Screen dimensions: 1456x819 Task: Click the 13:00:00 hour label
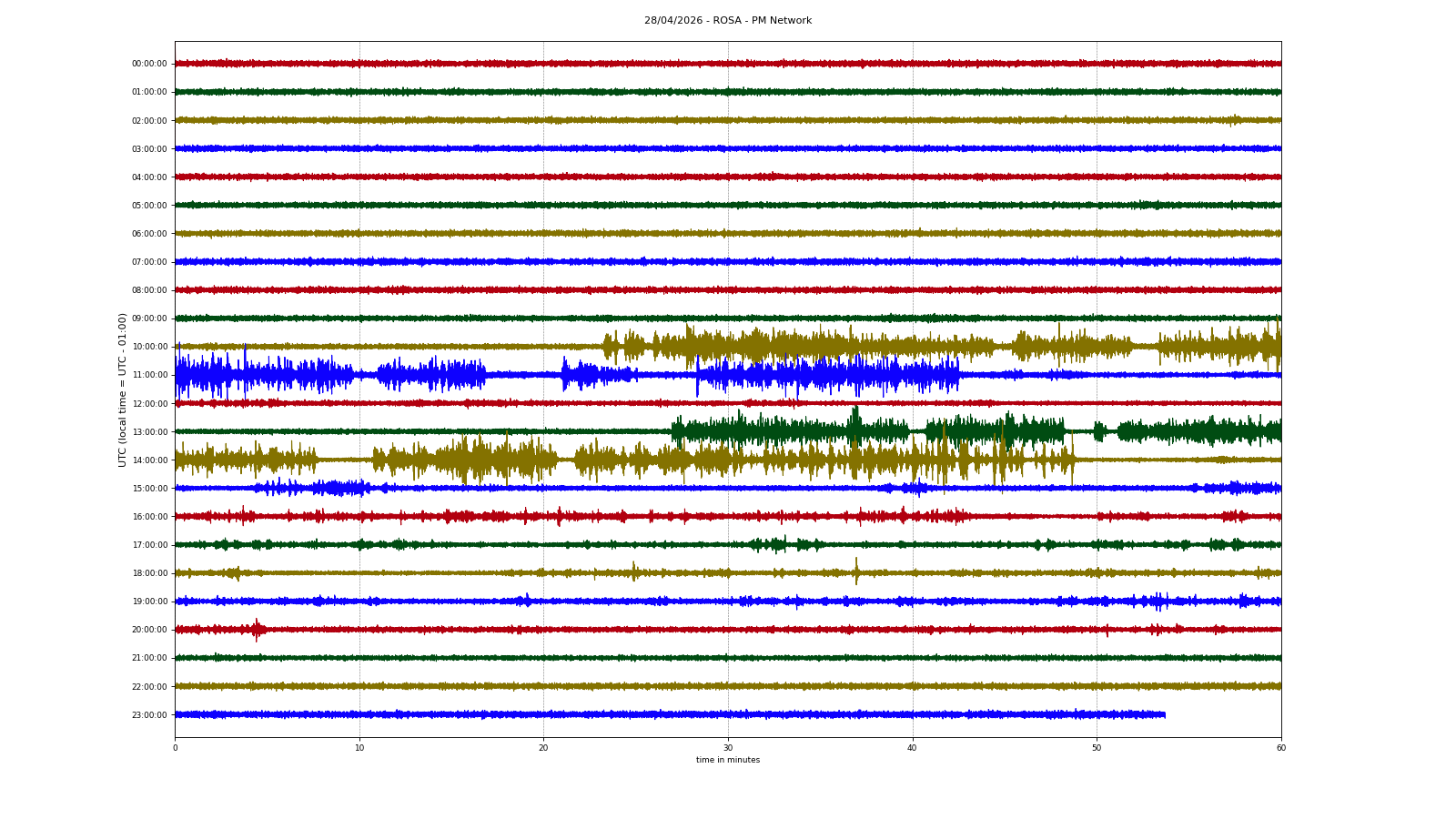pyautogui.click(x=149, y=431)
